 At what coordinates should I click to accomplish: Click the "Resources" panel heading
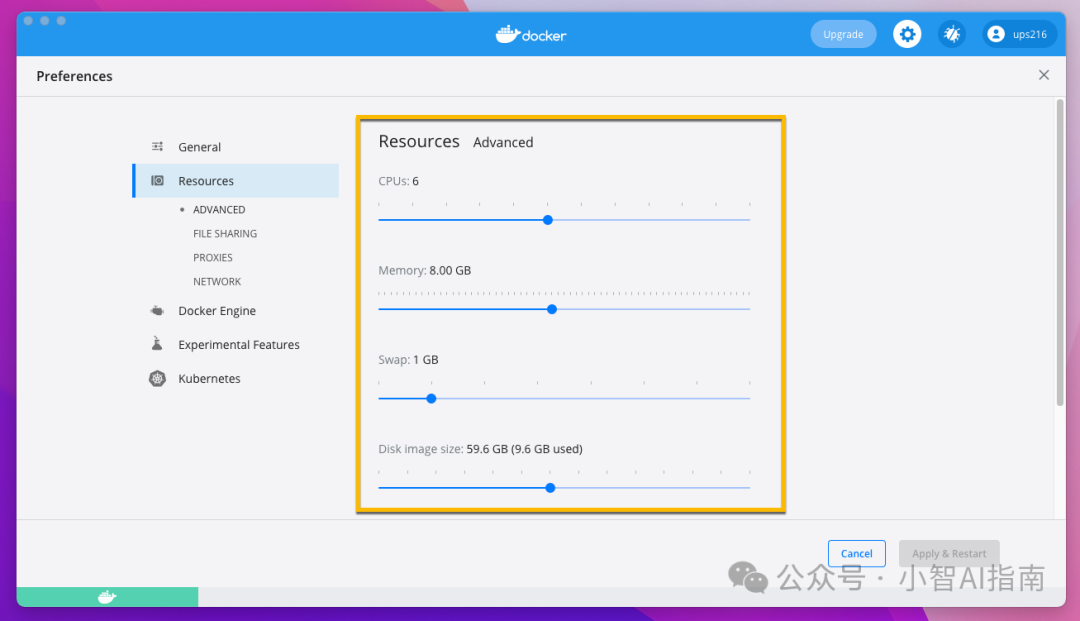(419, 141)
